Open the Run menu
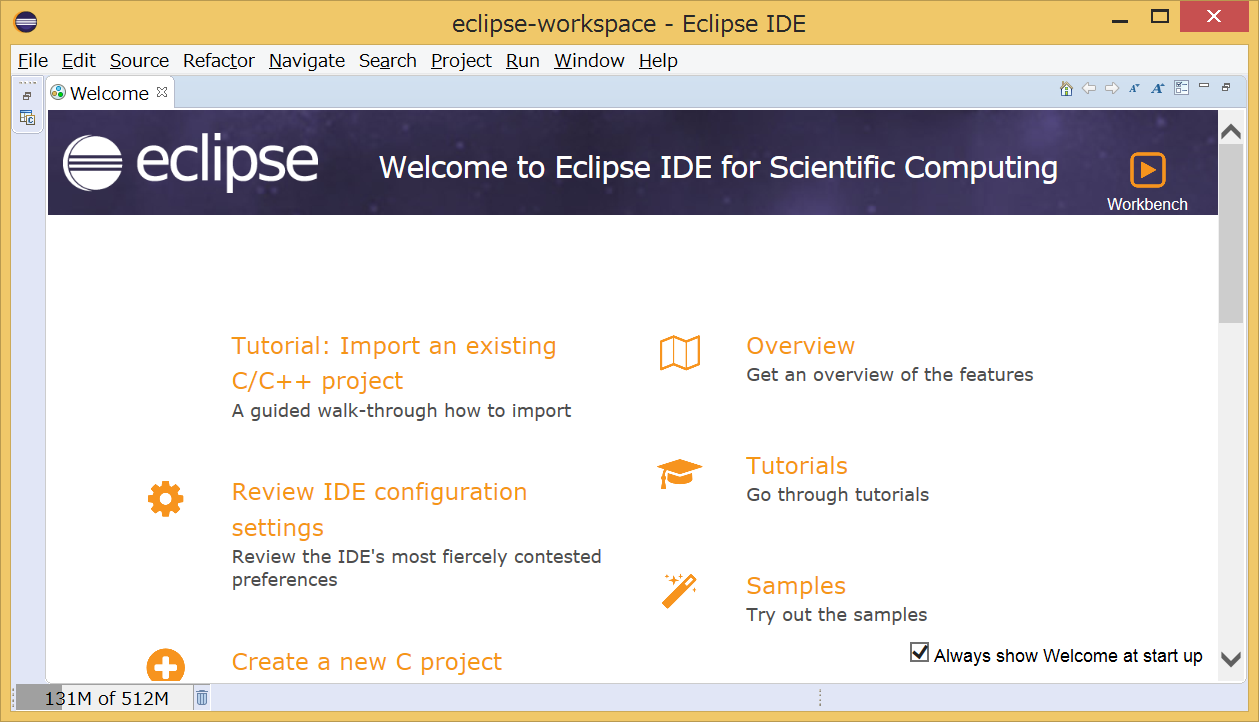The width and height of the screenshot is (1259, 722). [522, 61]
